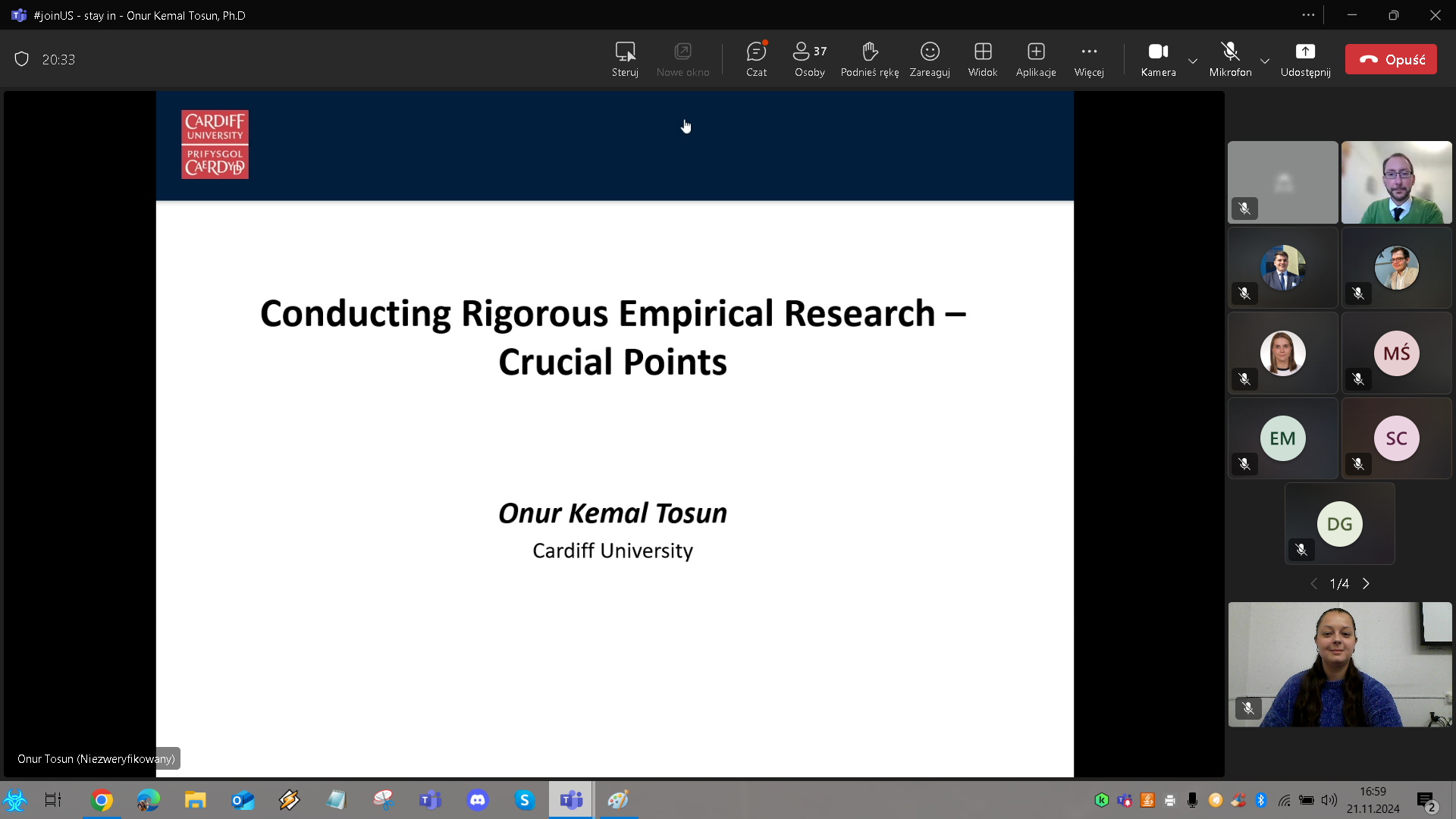Click the shield icon beside the meeting timer
Viewport: 1456px width, 819px height.
(22, 59)
